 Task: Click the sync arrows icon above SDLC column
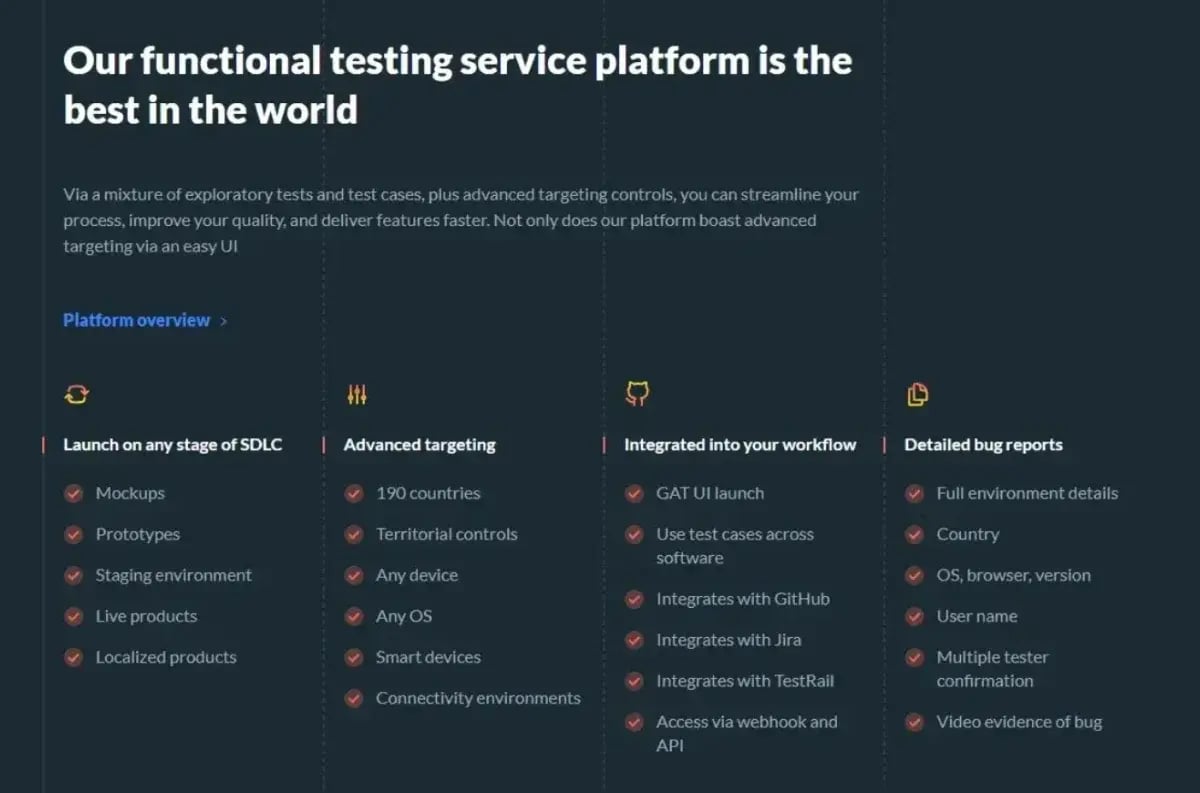coord(76,393)
